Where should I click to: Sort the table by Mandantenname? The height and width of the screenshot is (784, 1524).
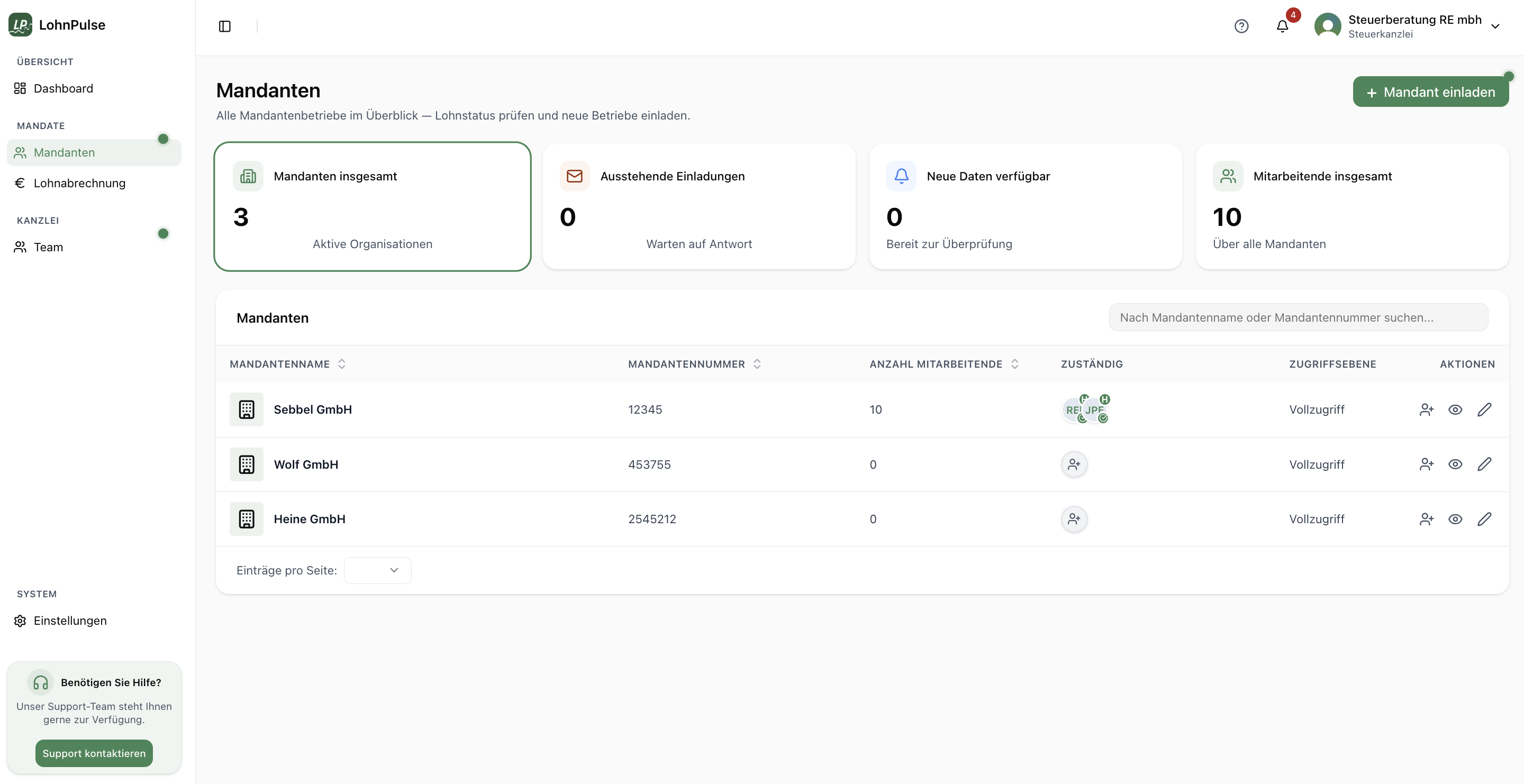tap(341, 363)
